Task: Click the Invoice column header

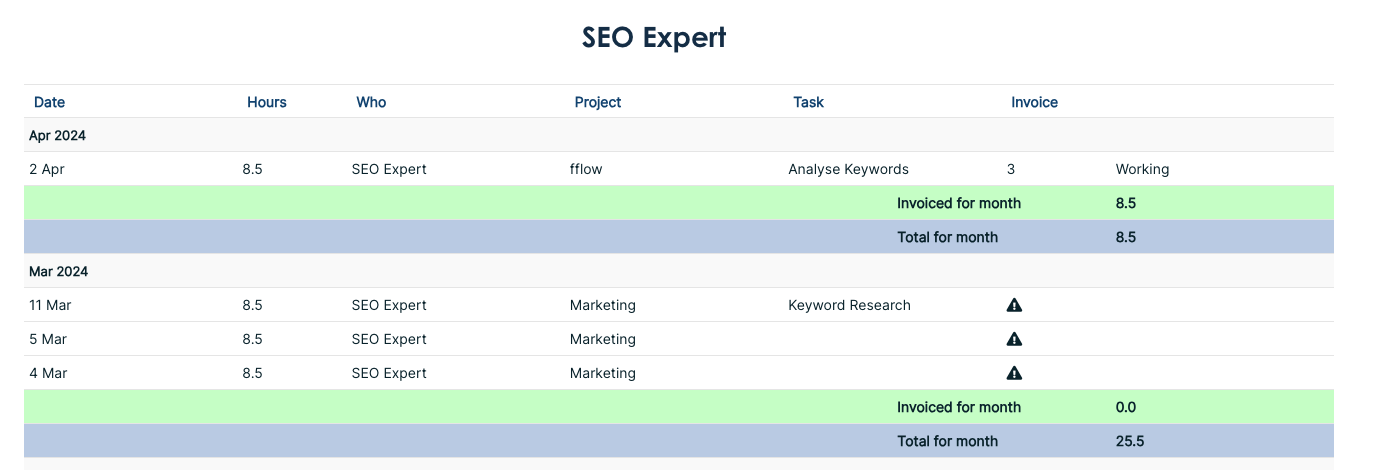Action: 1034,102
